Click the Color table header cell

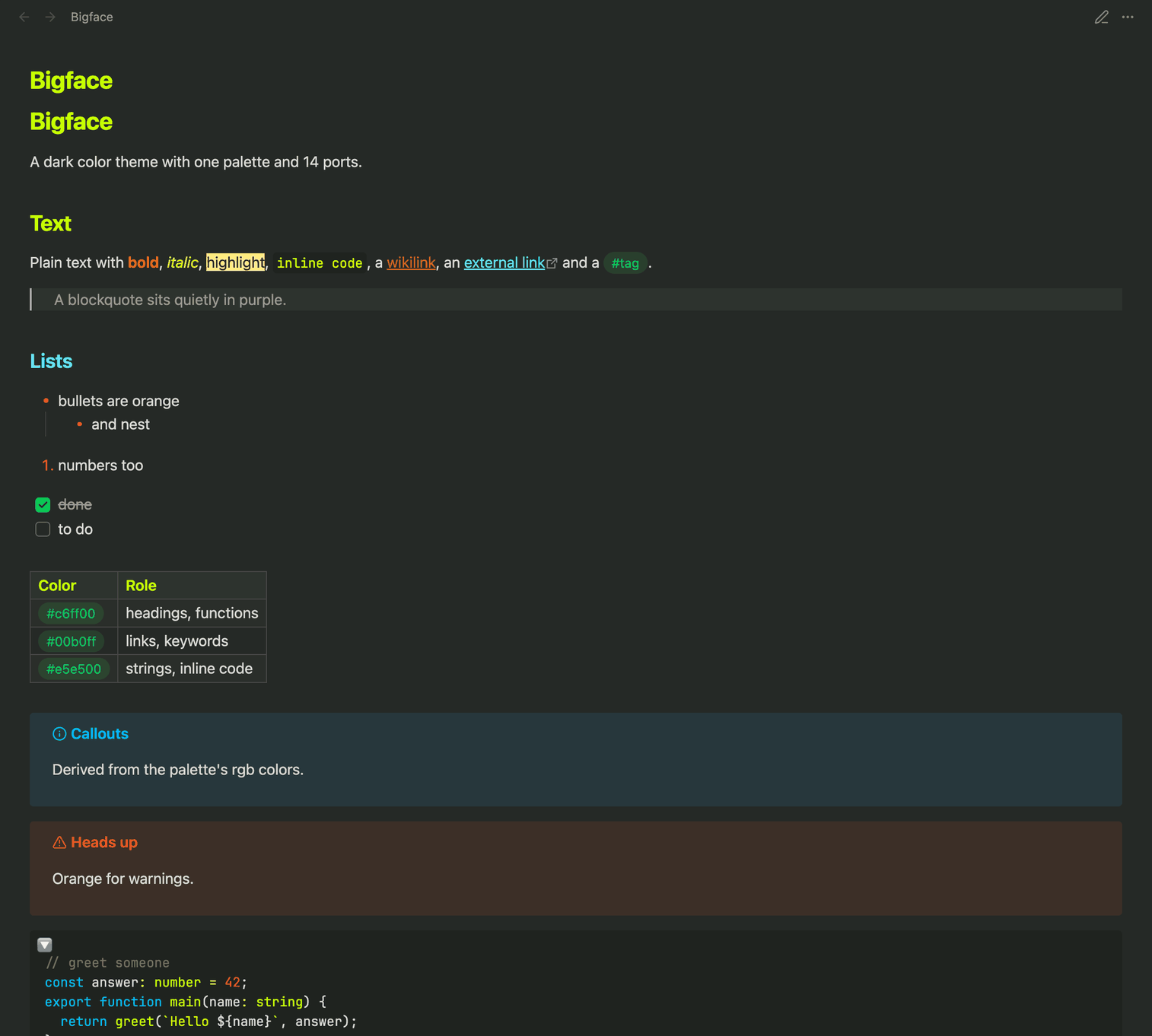click(x=74, y=586)
